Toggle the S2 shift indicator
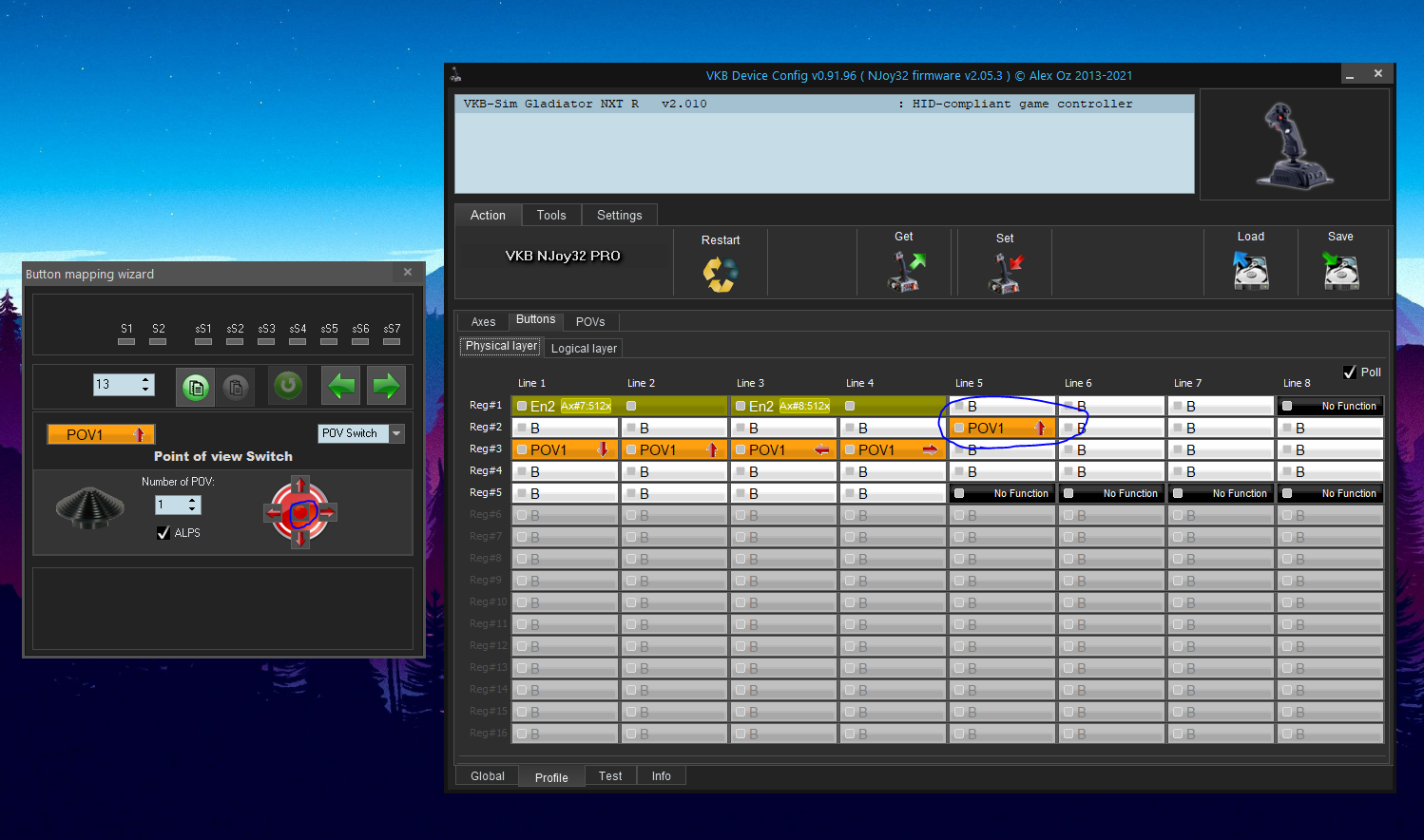The image size is (1424, 840). pyautogui.click(x=158, y=341)
